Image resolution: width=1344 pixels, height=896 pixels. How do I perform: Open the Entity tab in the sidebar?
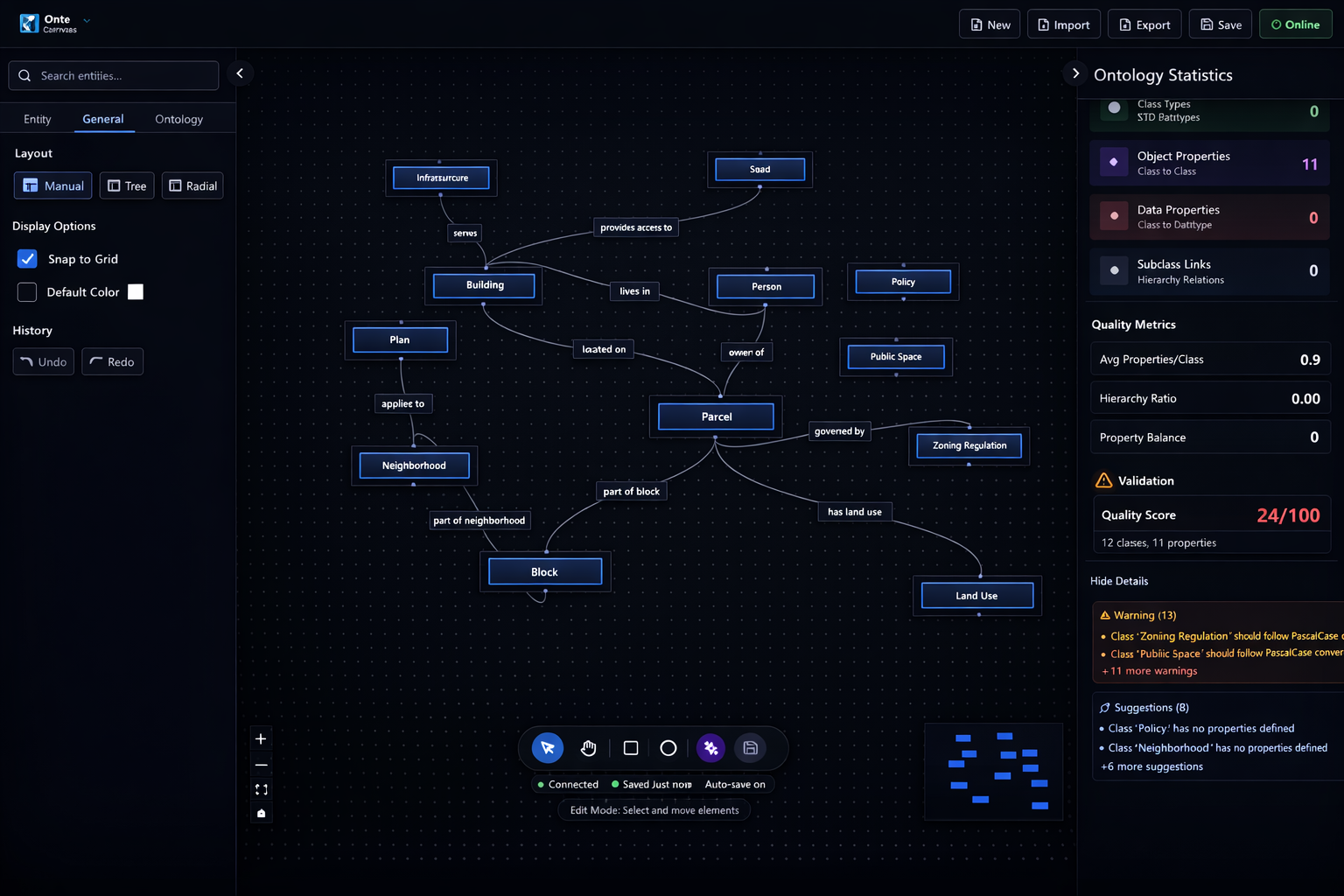37,118
